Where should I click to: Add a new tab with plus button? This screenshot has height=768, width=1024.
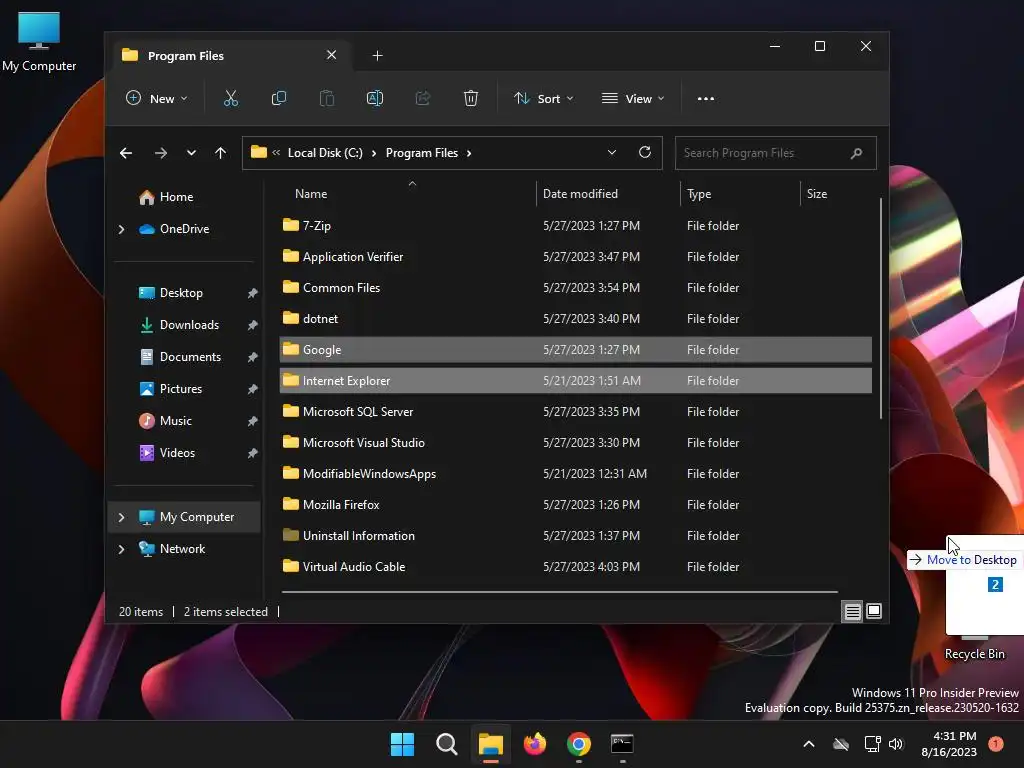[x=377, y=56]
